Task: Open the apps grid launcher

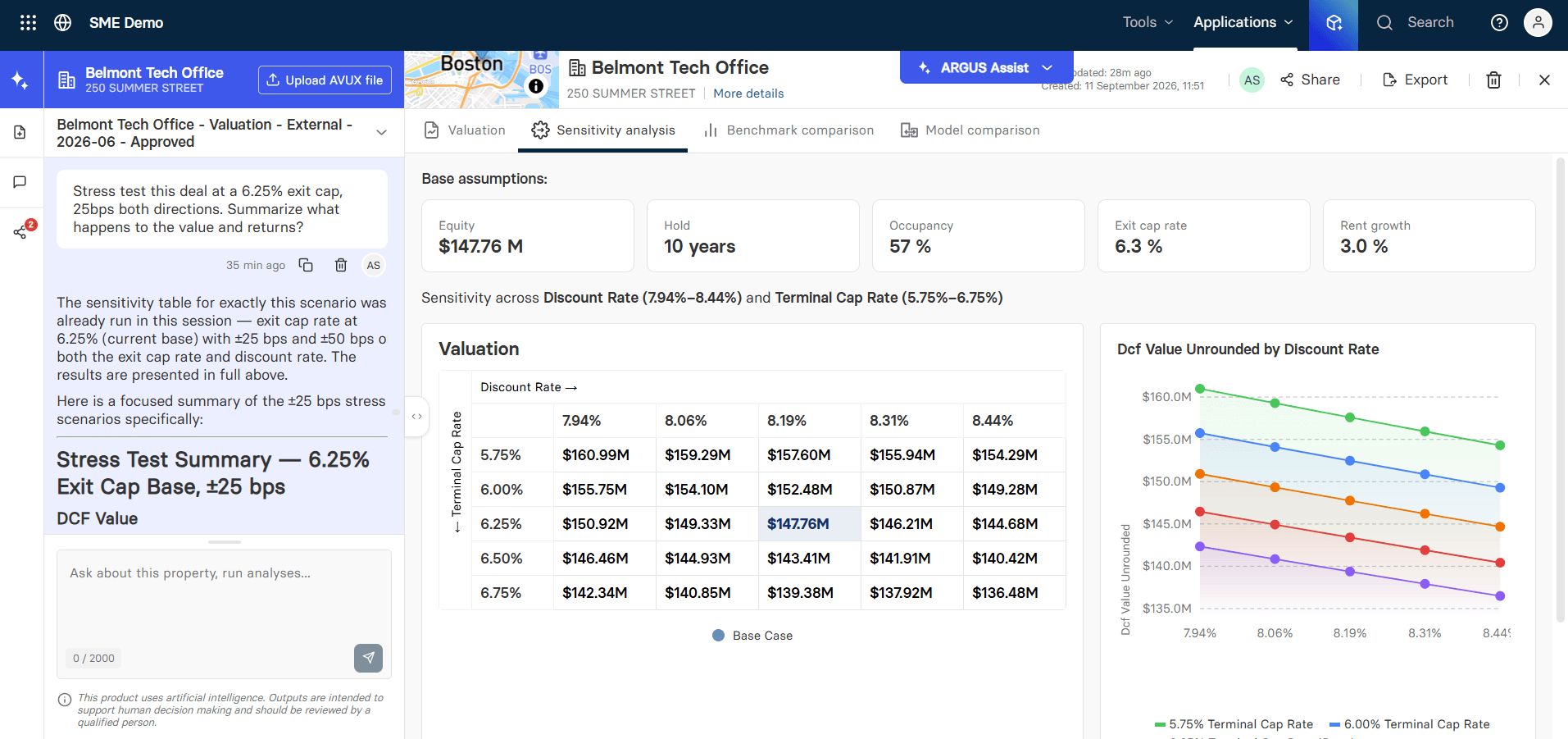Action: point(28,23)
